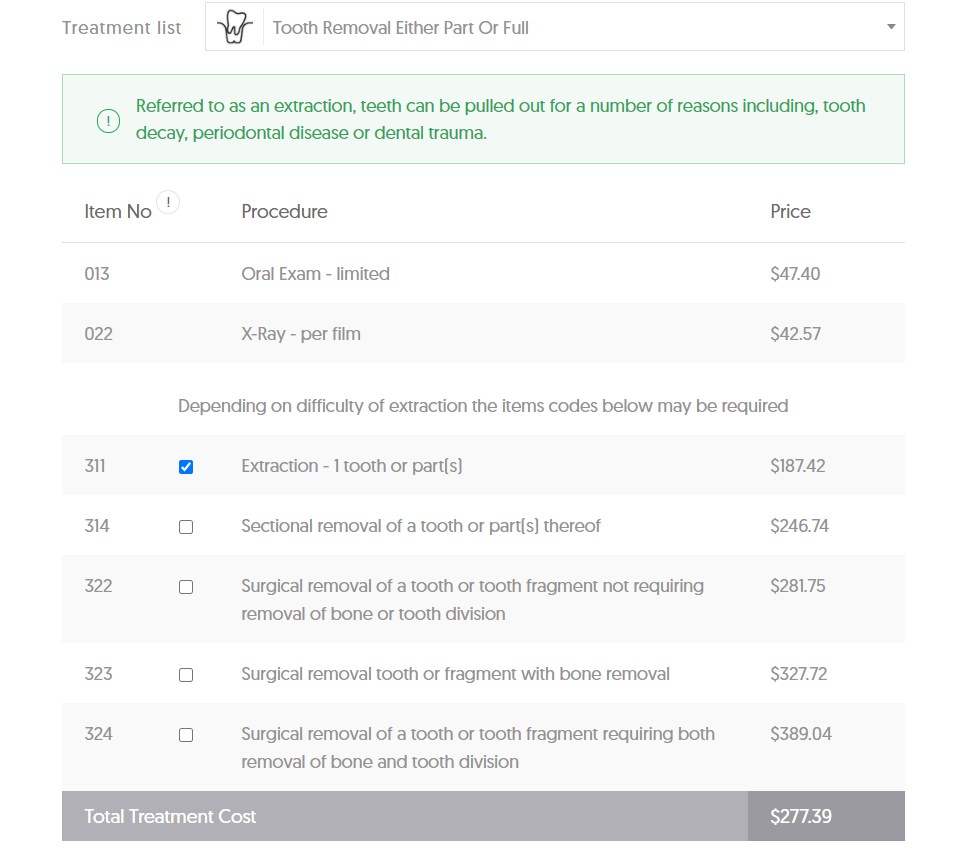Check item 323 bone removal checkbox
961x857 pixels.
[186, 675]
